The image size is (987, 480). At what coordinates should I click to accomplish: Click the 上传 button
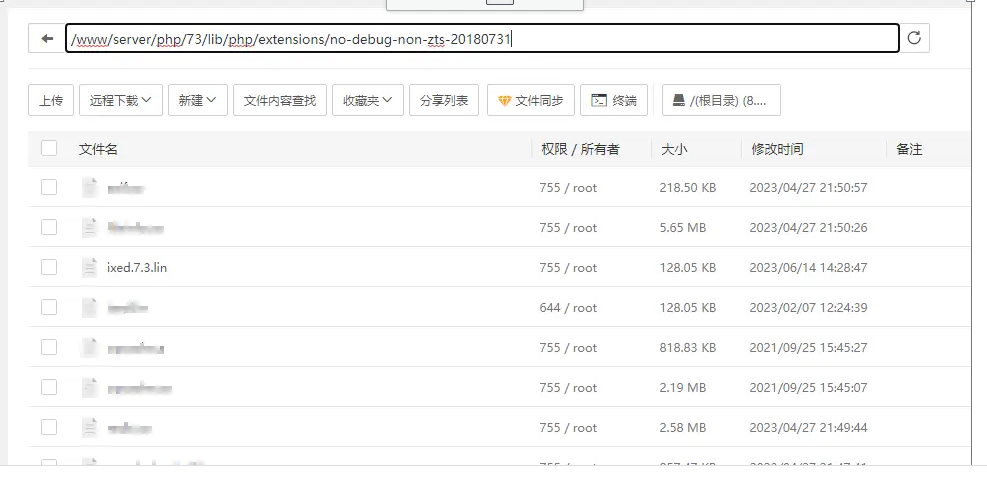(51, 100)
